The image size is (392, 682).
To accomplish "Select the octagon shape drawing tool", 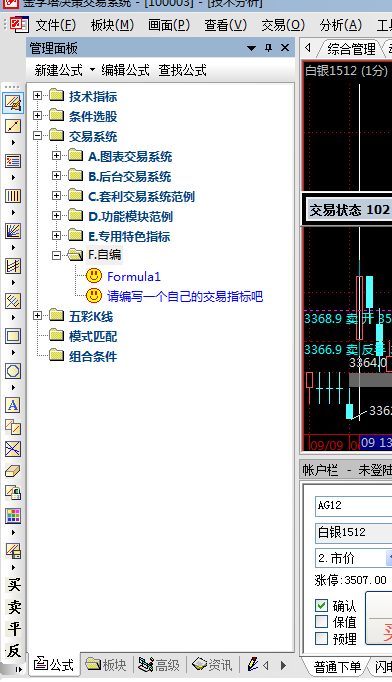I will (x=13, y=371).
